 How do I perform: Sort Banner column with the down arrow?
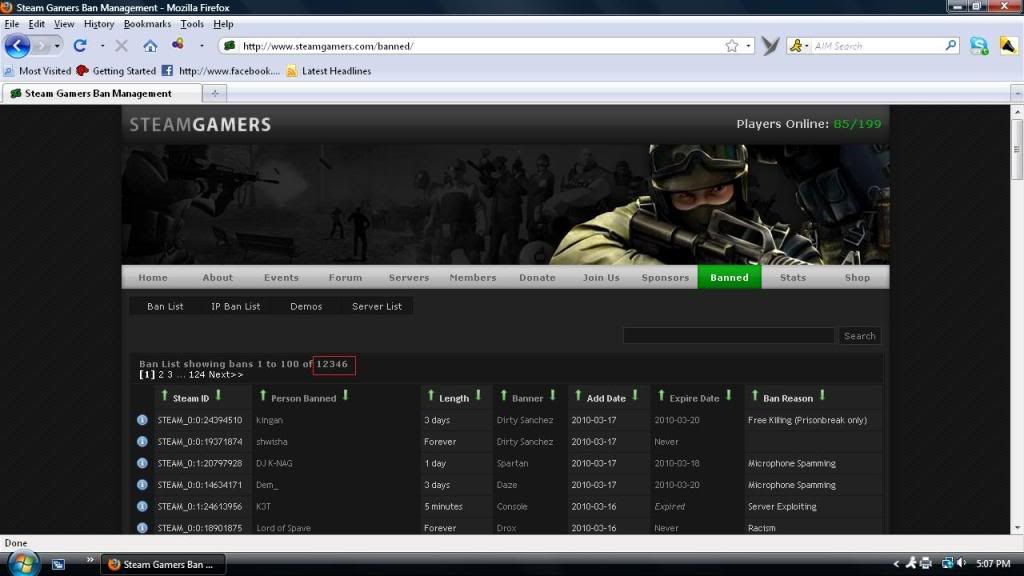click(x=552, y=396)
